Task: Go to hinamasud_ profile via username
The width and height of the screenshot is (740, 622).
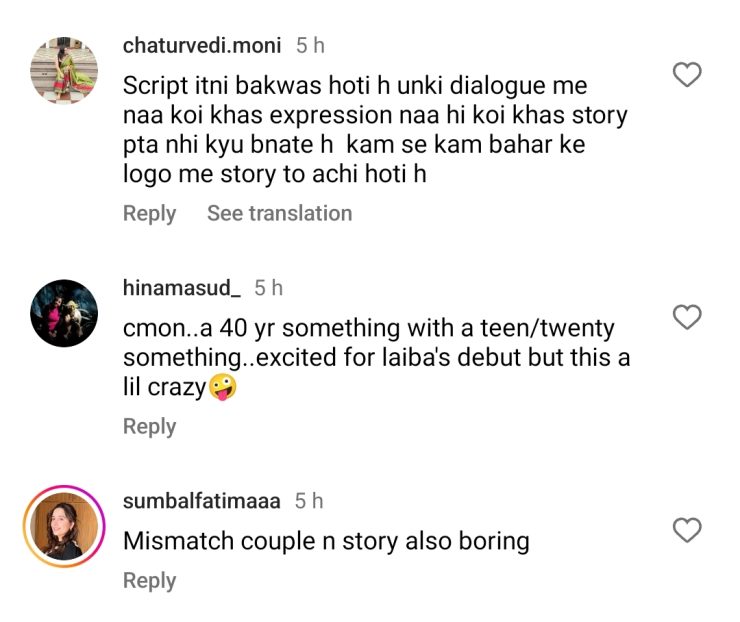Action: pos(182,288)
